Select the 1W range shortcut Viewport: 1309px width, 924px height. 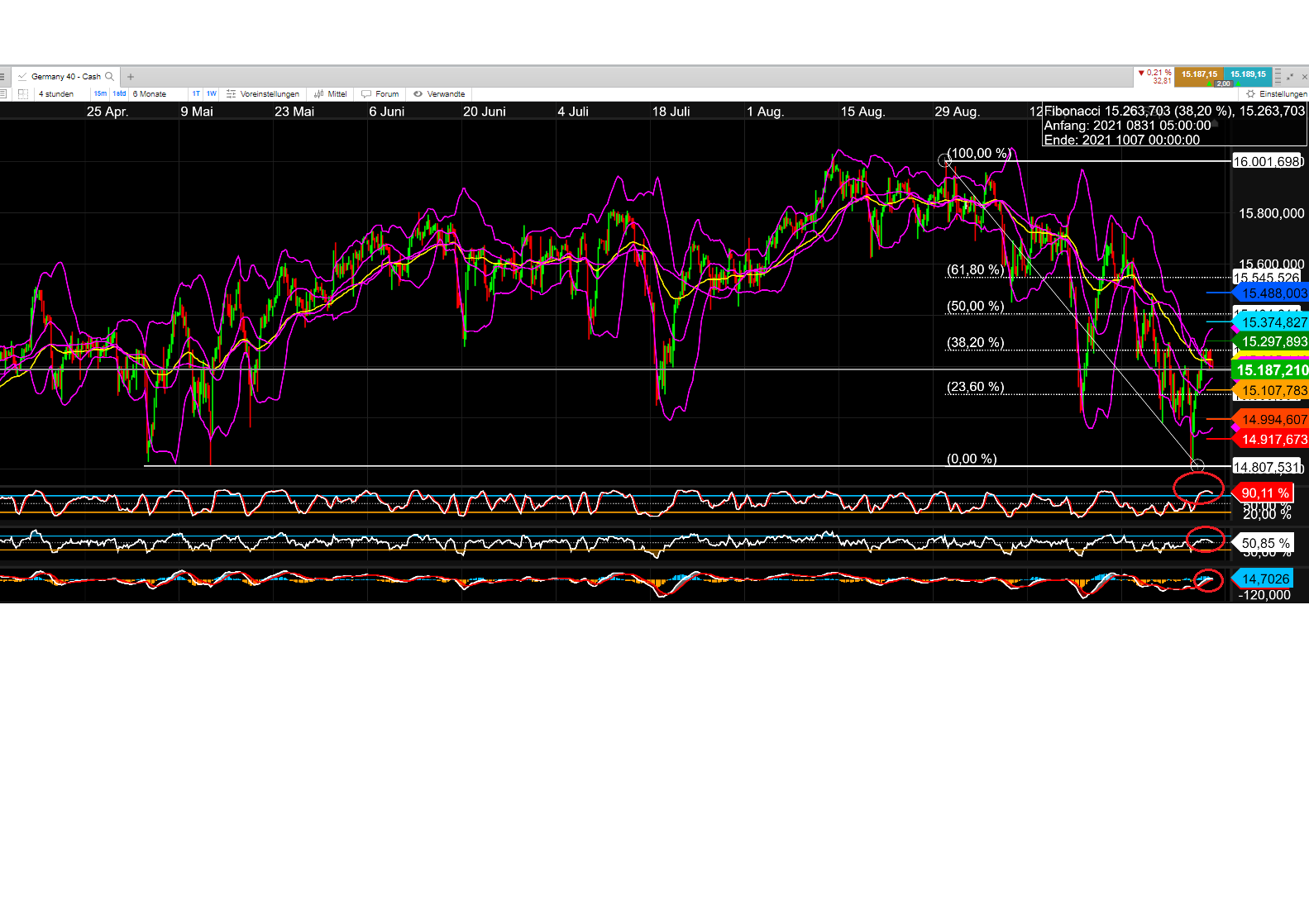(211, 94)
